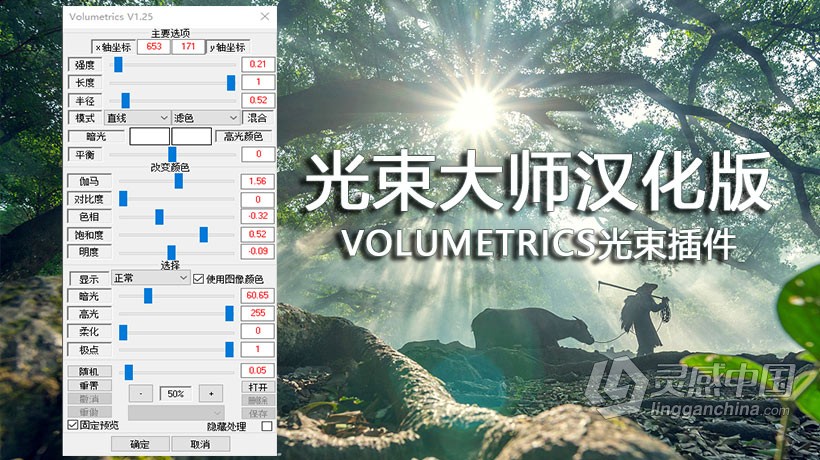Click the 显示 display button
820x460 pixels.
89,279
